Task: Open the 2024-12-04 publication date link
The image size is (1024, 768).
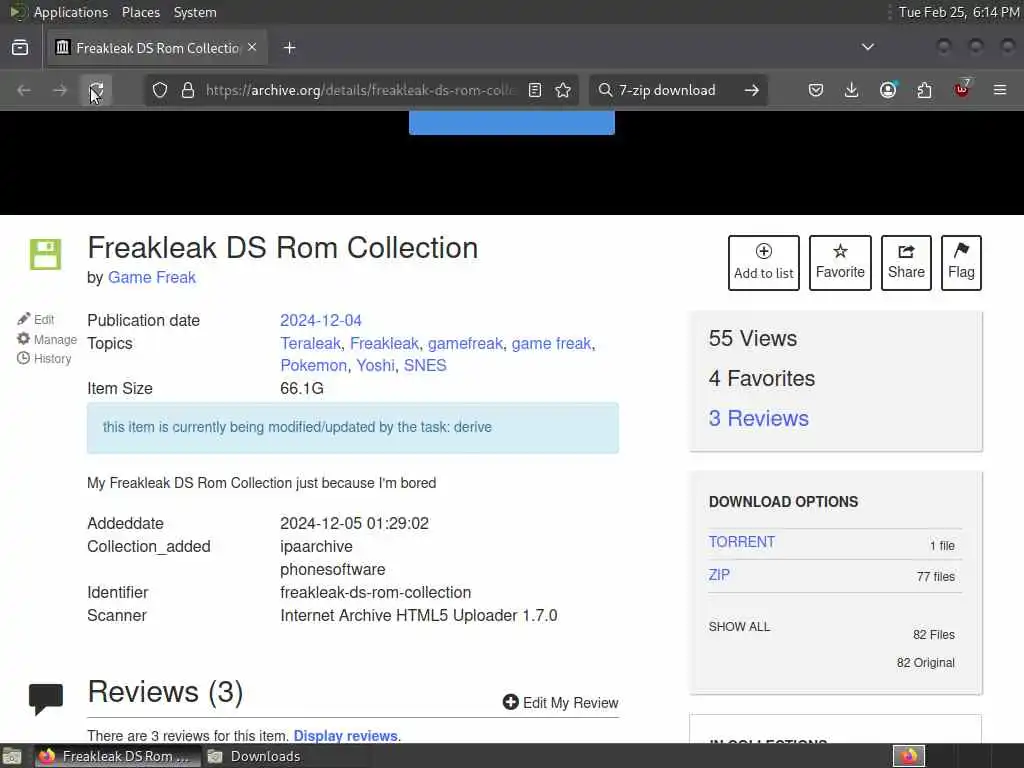Action: pos(321,321)
